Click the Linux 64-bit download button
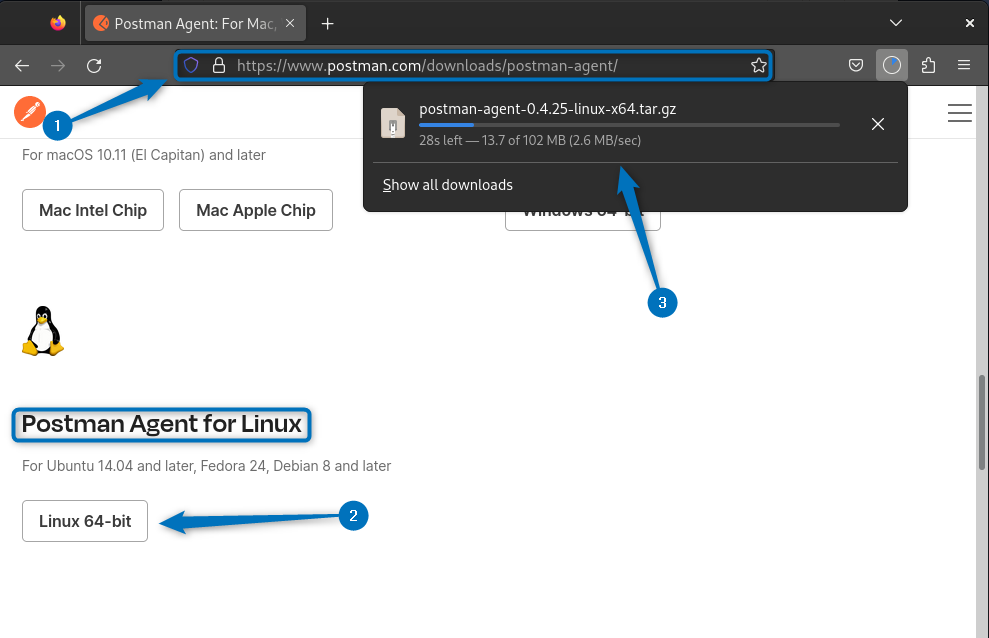The image size is (989, 638). (85, 521)
